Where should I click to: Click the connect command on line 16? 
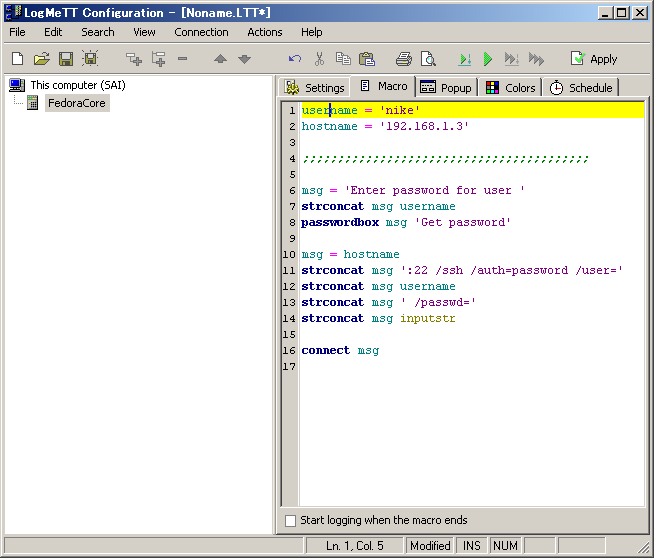point(325,351)
